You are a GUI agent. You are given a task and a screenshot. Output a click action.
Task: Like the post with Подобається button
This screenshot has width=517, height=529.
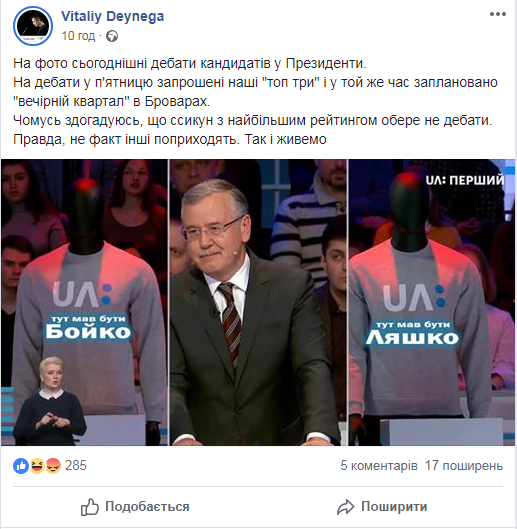[135, 507]
